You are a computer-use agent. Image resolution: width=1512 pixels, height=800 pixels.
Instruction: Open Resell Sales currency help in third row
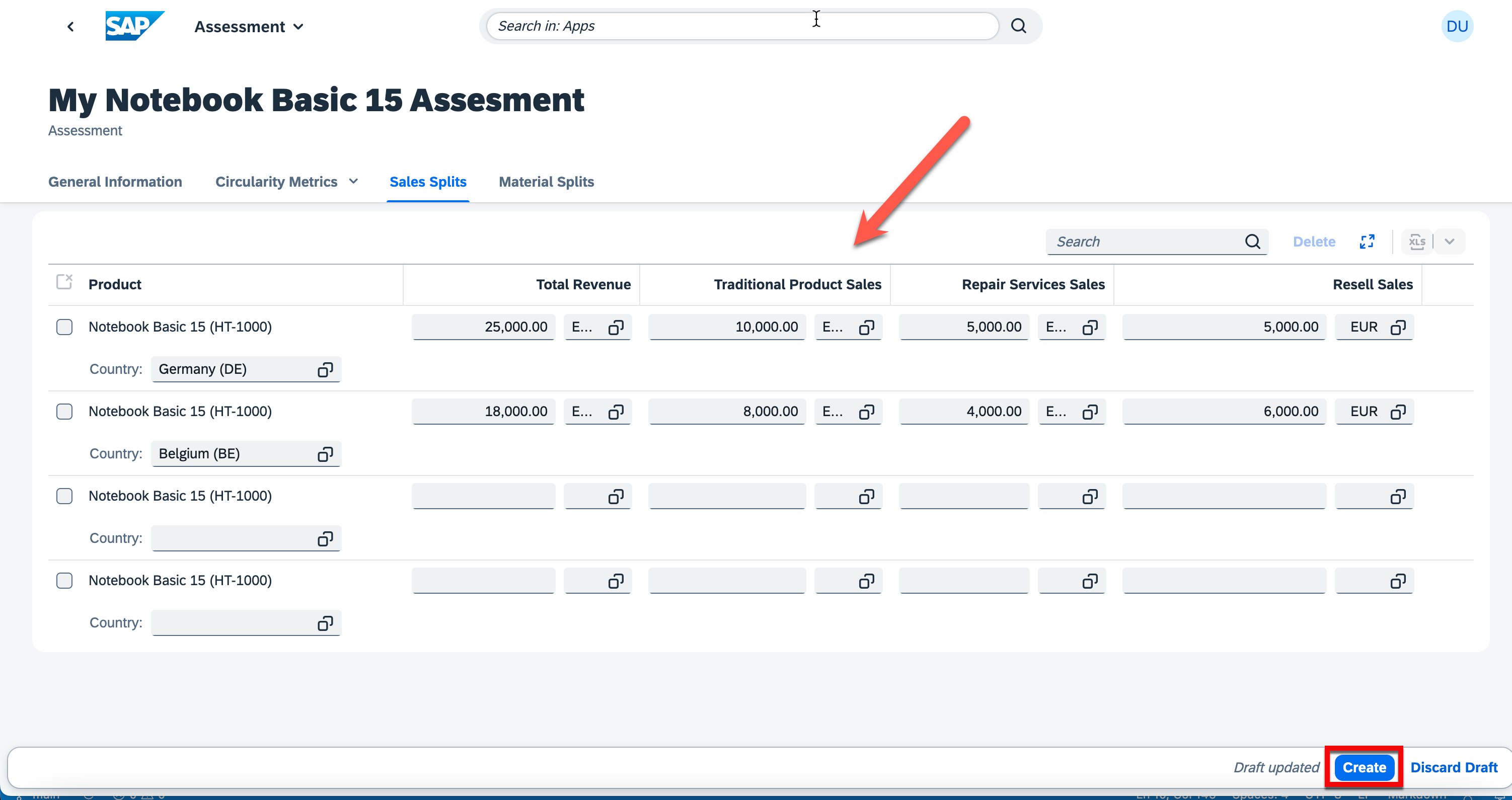click(1398, 497)
